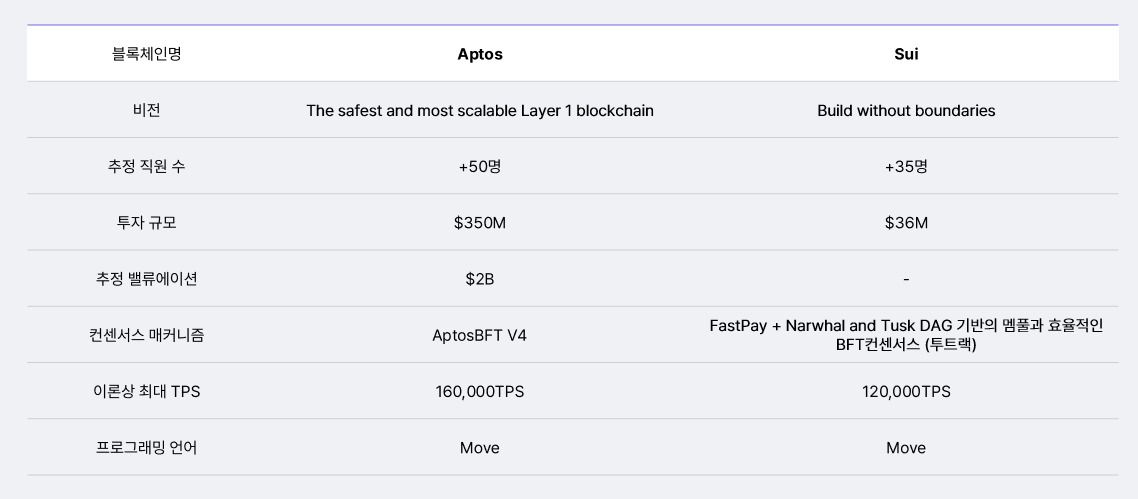Click the 프로그래밍 언어 row label
The image size is (1138, 499).
(146, 447)
